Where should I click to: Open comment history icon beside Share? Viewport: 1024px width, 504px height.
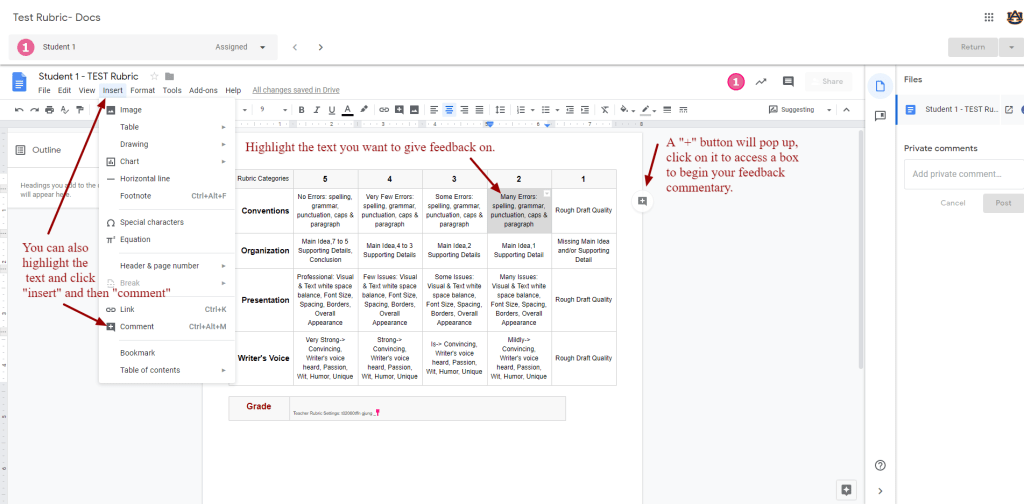pos(788,82)
